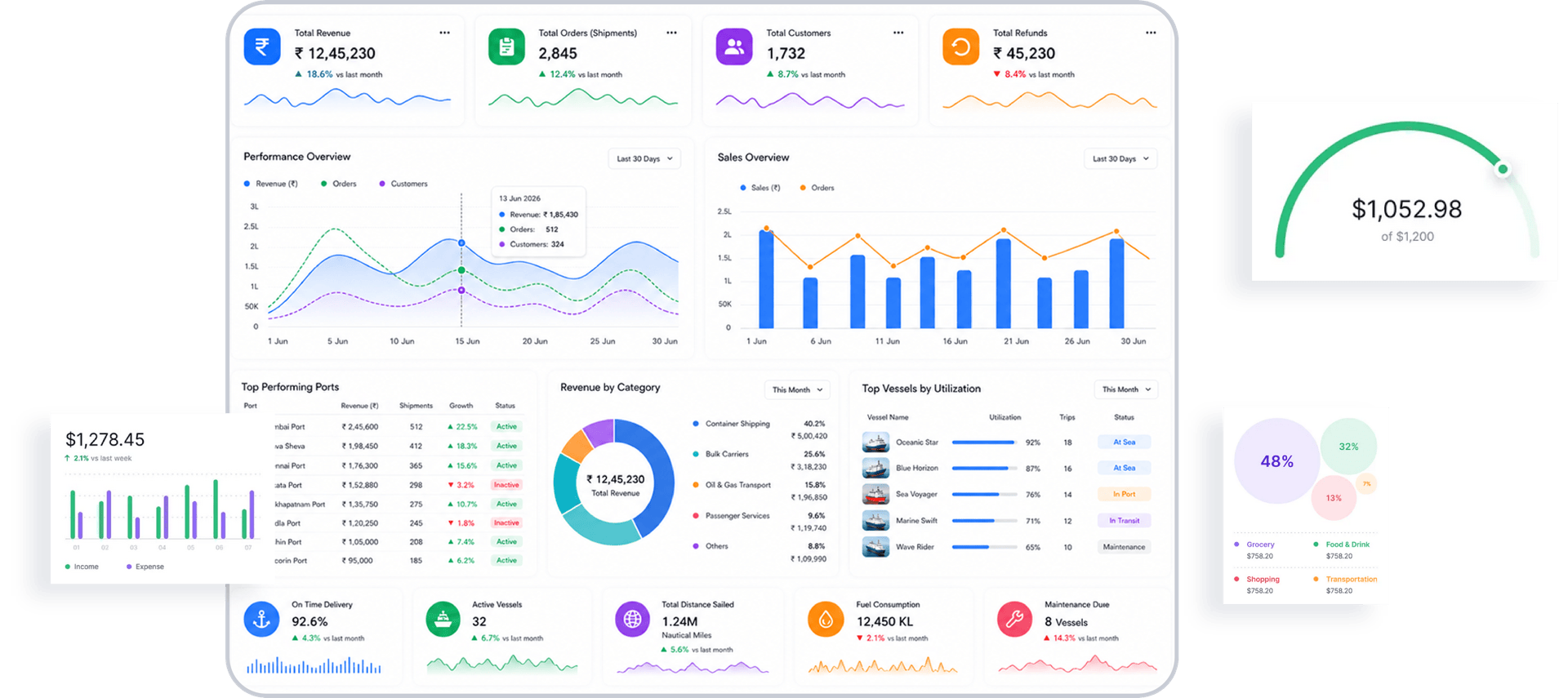Viewport: 1568px width, 698px height.
Task: Click the Shopping category legend label
Action: click(1263, 579)
